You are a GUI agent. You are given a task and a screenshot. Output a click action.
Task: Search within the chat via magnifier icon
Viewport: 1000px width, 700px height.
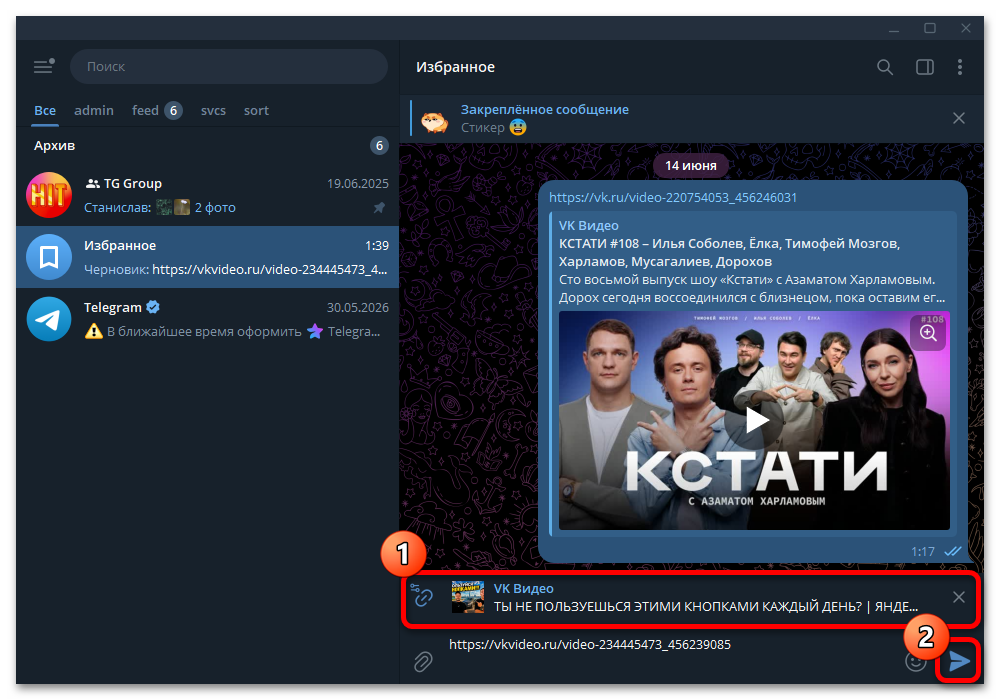(x=885, y=67)
